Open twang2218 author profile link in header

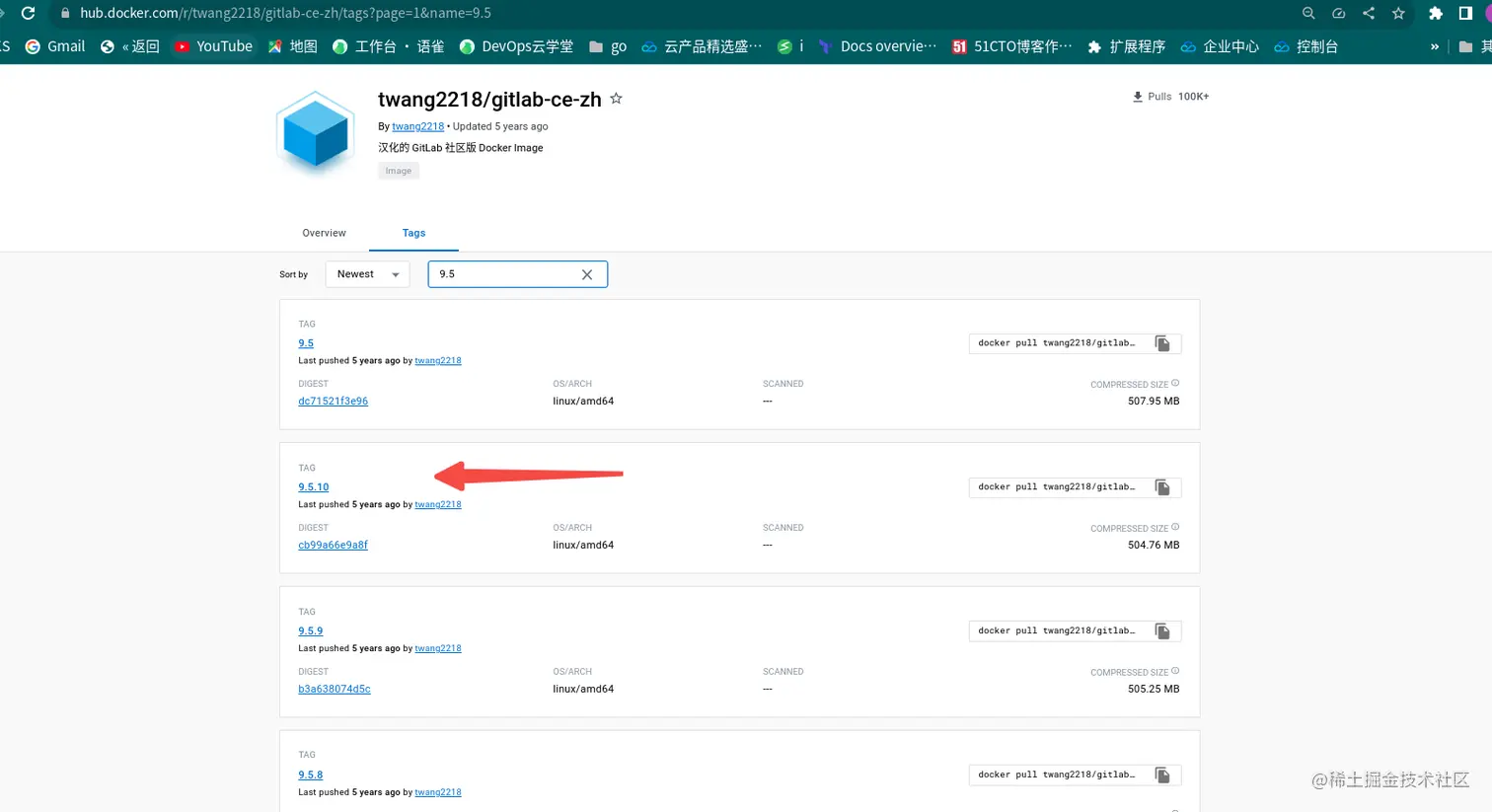pyautogui.click(x=417, y=126)
